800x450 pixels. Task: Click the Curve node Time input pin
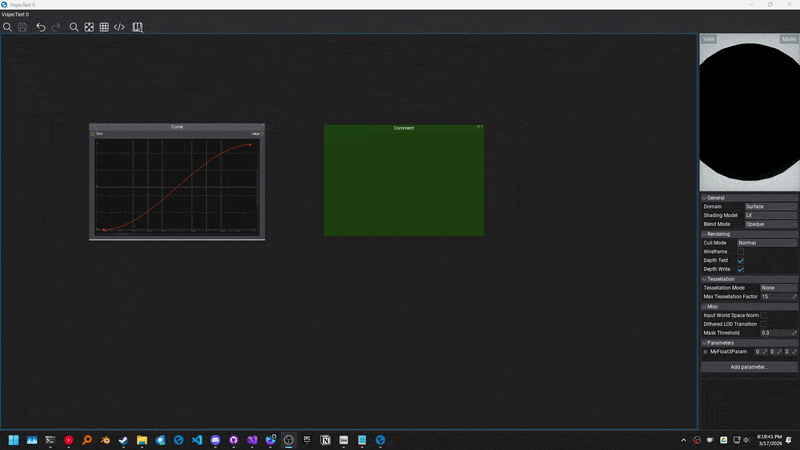coord(92,134)
